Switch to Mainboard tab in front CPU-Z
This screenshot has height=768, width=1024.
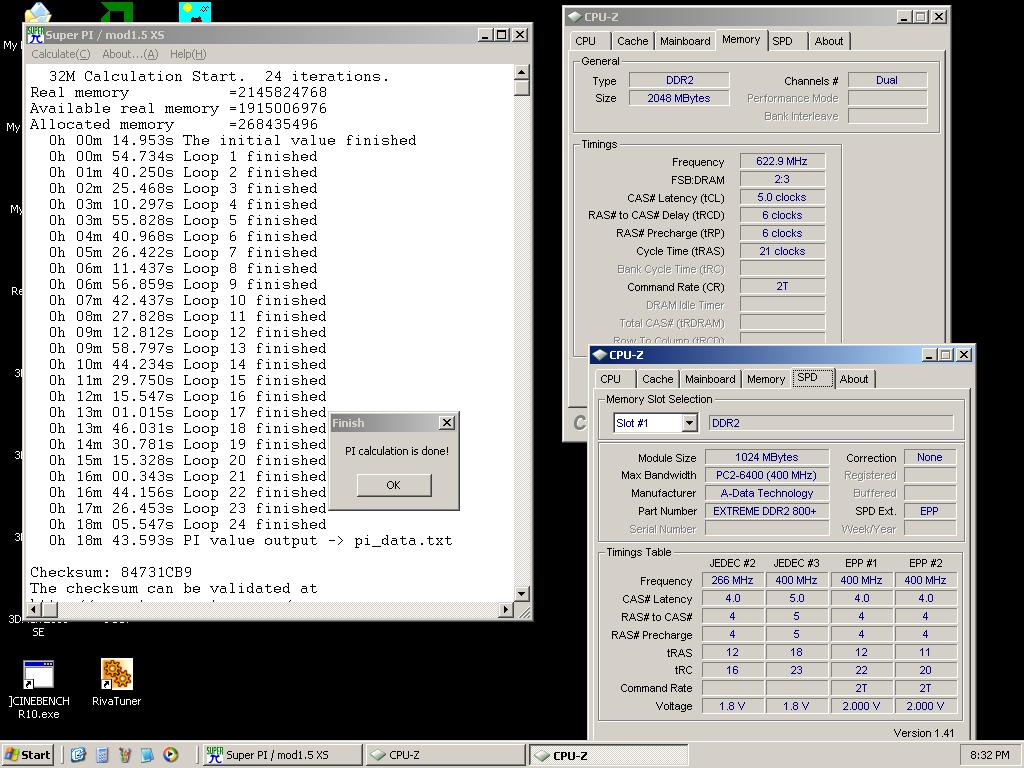[x=710, y=379]
